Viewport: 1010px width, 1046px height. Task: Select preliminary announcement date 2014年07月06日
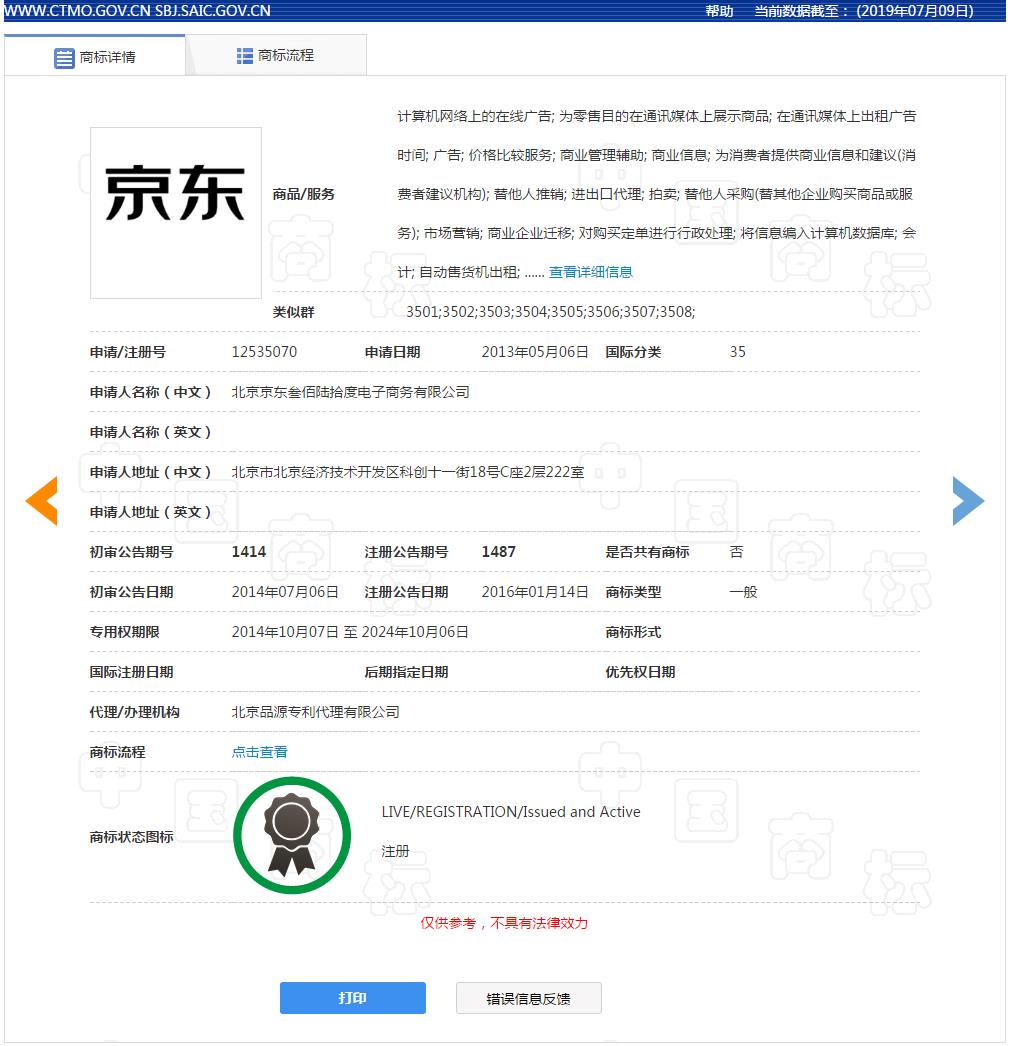[285, 592]
